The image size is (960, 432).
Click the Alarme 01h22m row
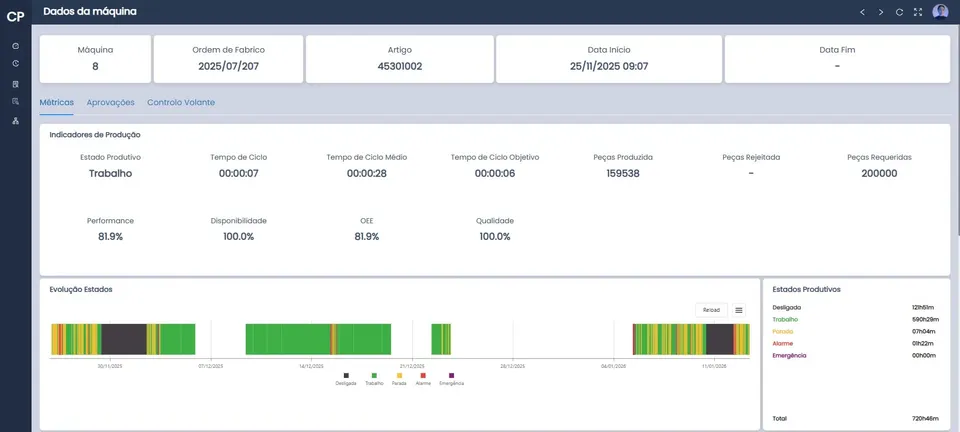[855, 343]
